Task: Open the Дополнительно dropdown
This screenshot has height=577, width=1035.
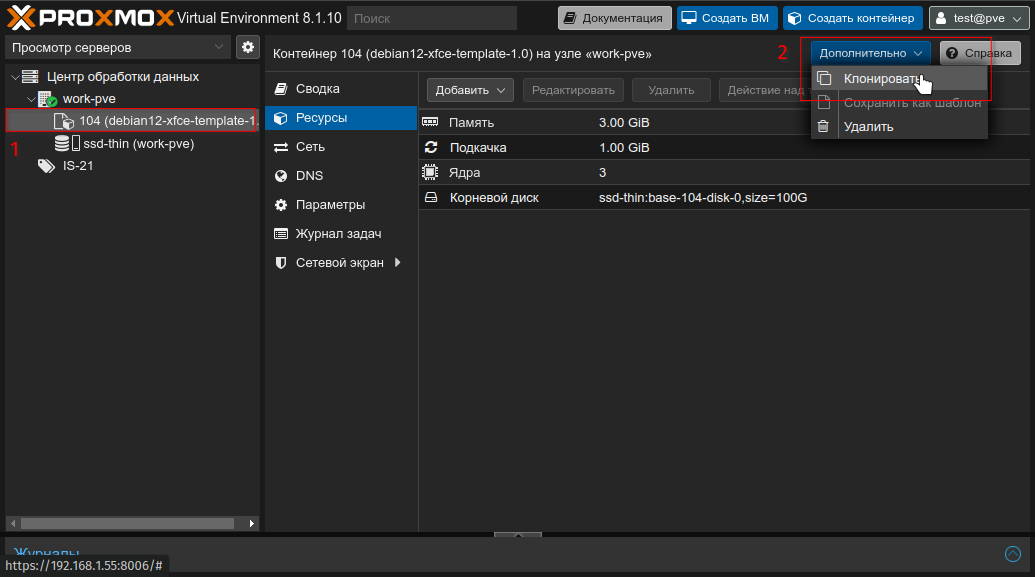Action: 871,53
